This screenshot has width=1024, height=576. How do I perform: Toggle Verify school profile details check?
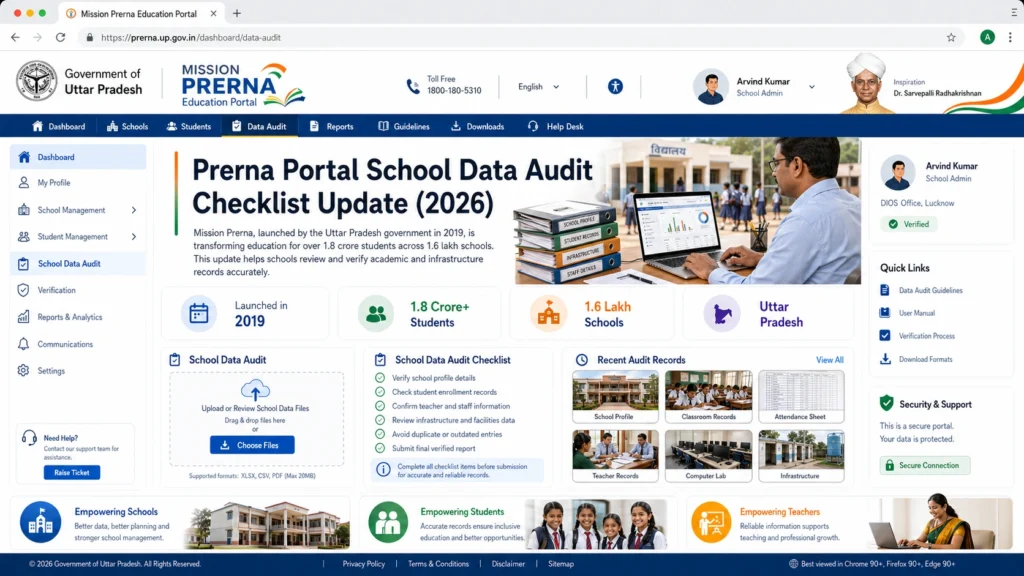(x=379, y=377)
